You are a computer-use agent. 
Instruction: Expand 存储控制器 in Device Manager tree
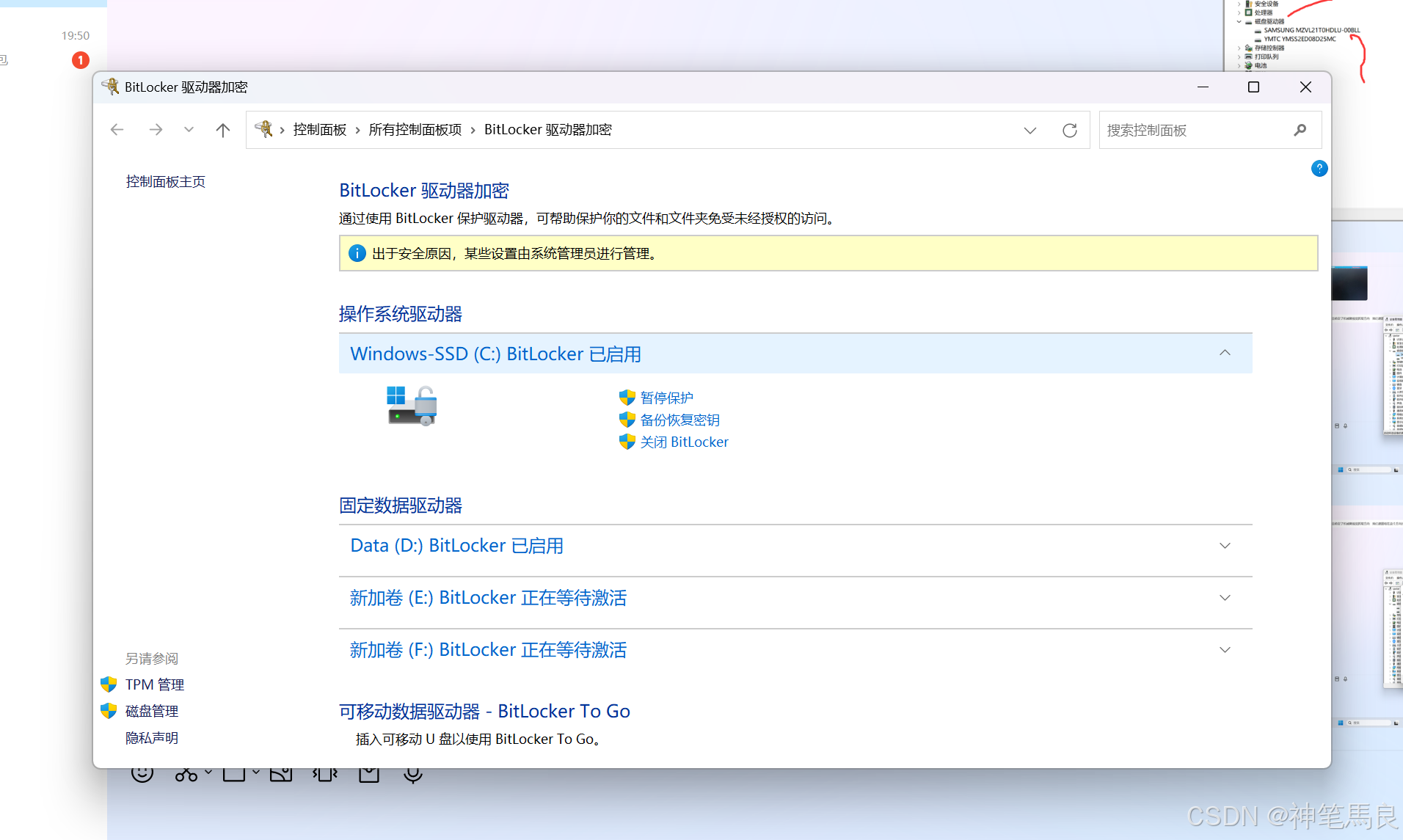coord(1239,48)
